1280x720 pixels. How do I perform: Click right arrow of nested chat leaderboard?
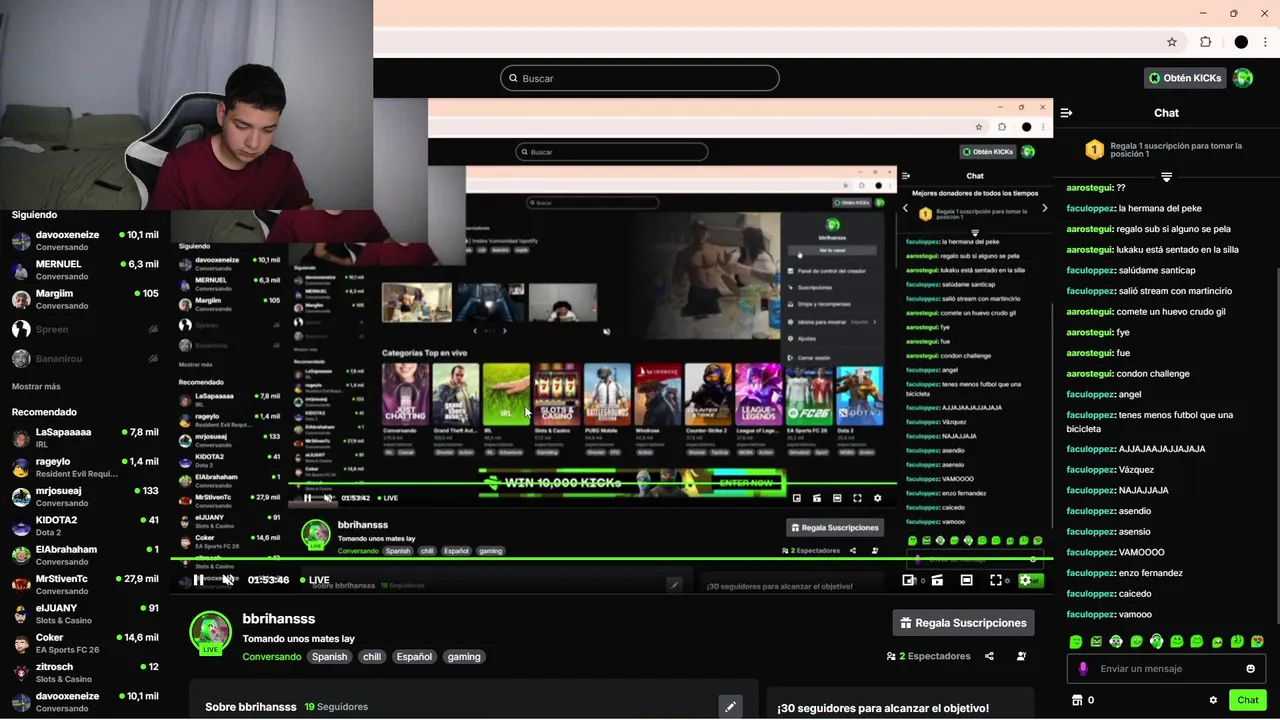[1044, 208]
